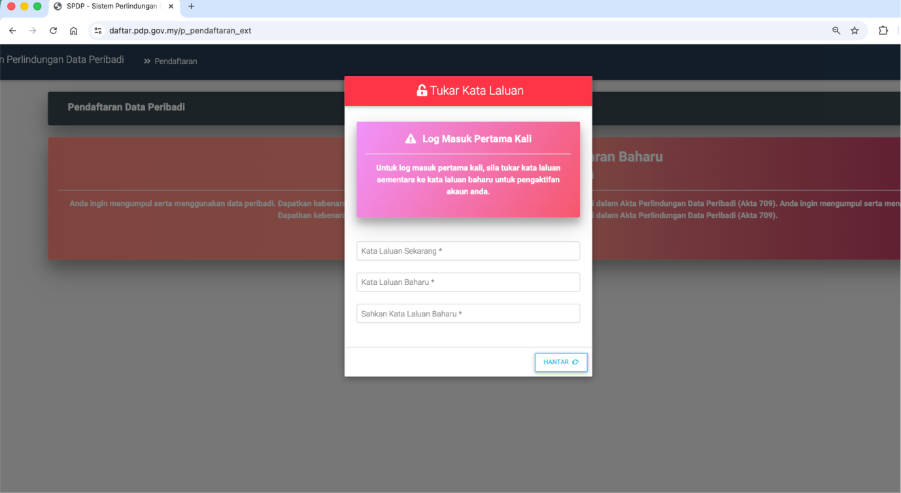Click the Pendaftaran Data Peribadi panel heading
Image resolution: width=901 pixels, height=493 pixels.
126,107
